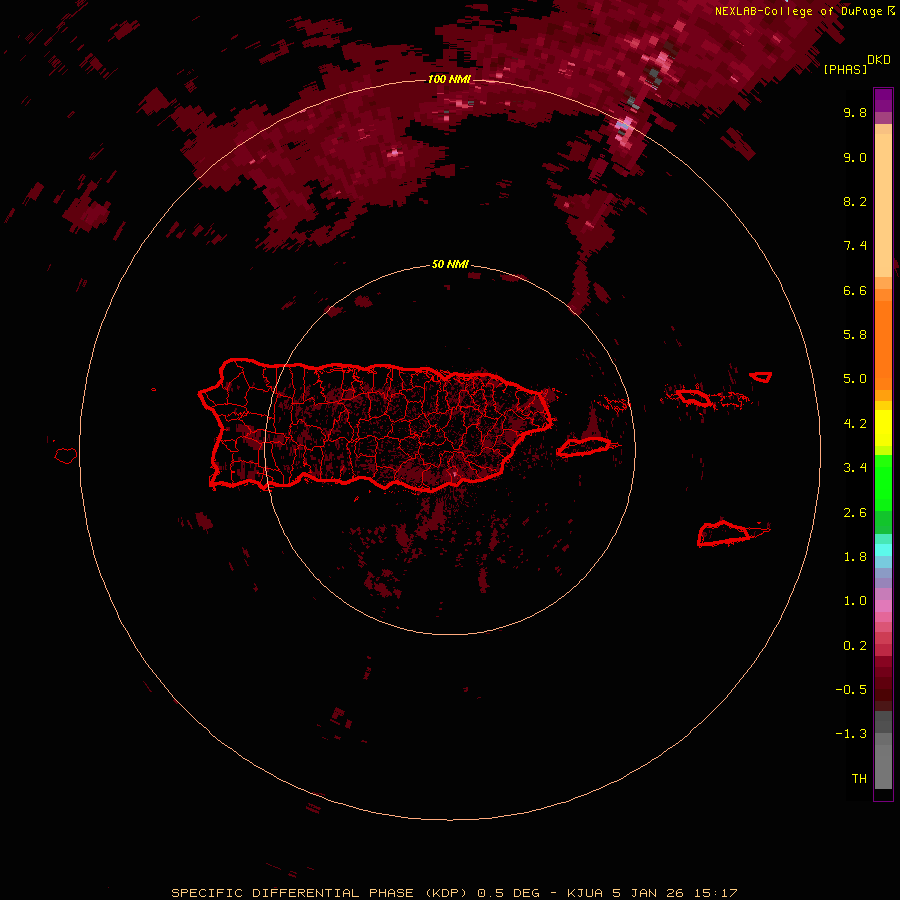Click the KJUA 5 JAN 26 15:17 timestamp
The image size is (900, 900).
click(652, 893)
